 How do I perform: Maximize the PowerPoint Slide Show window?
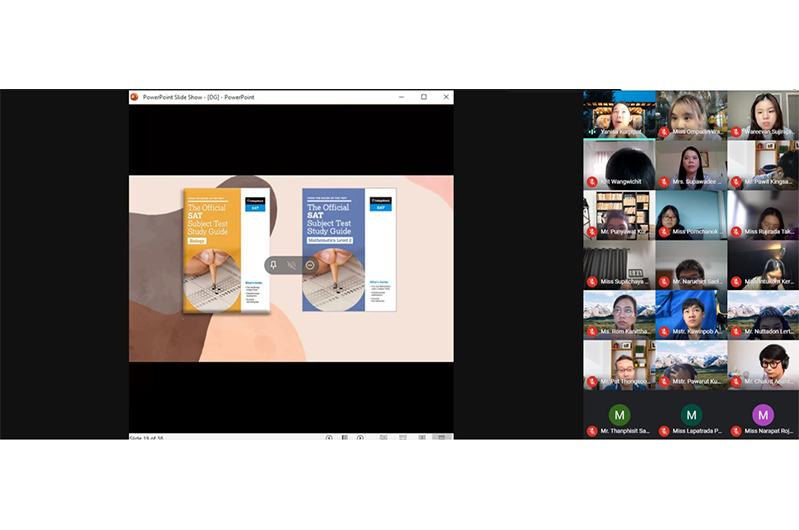(423, 97)
